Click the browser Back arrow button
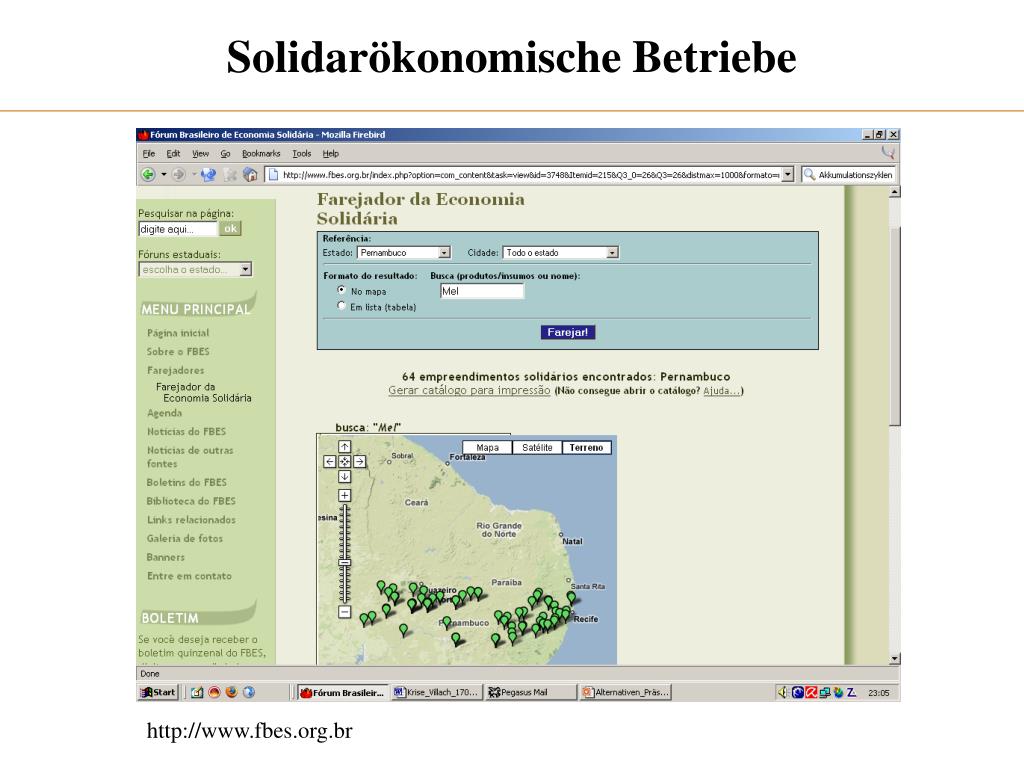This screenshot has height=768, width=1024. [x=148, y=174]
